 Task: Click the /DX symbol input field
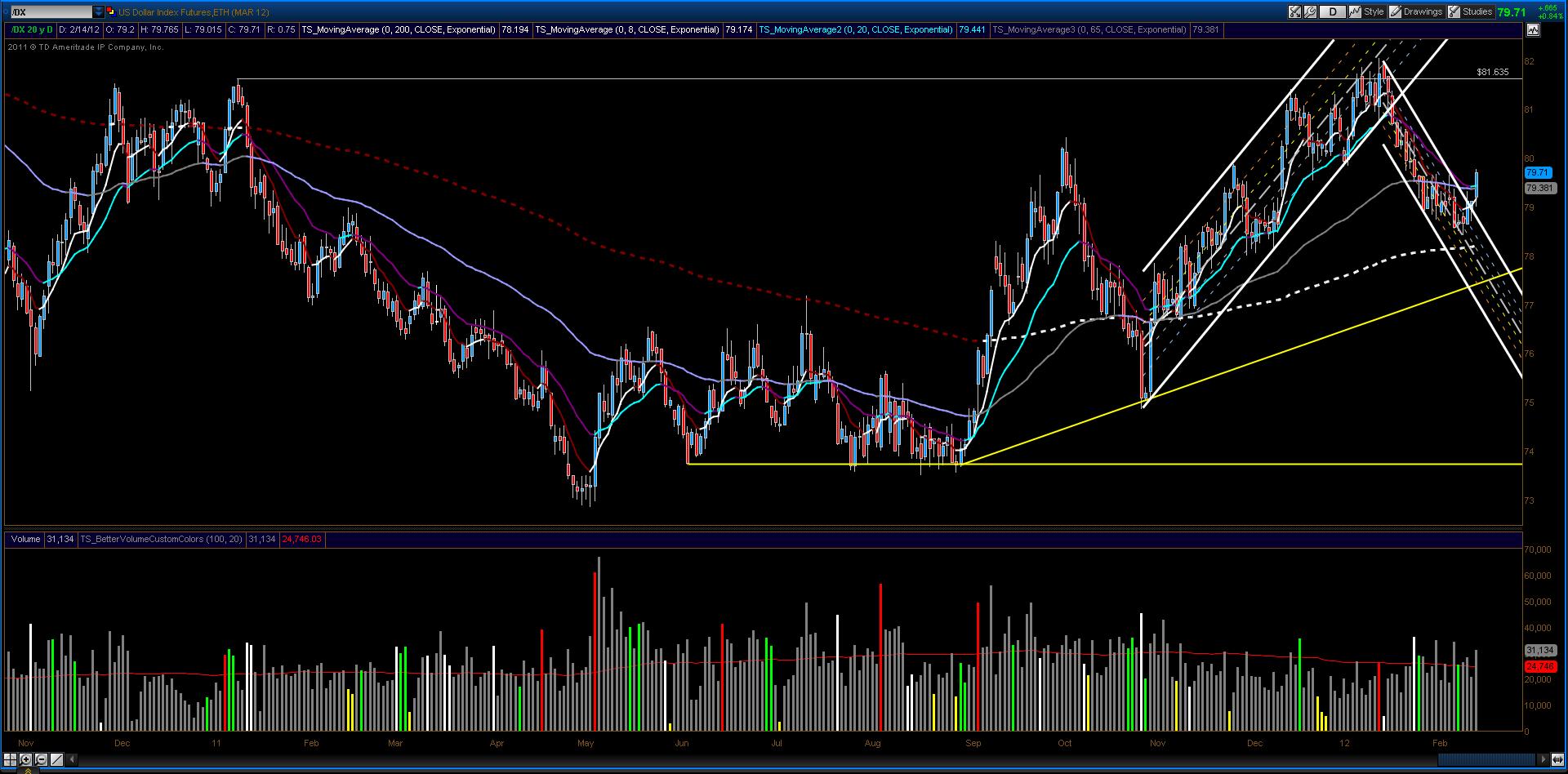point(51,12)
